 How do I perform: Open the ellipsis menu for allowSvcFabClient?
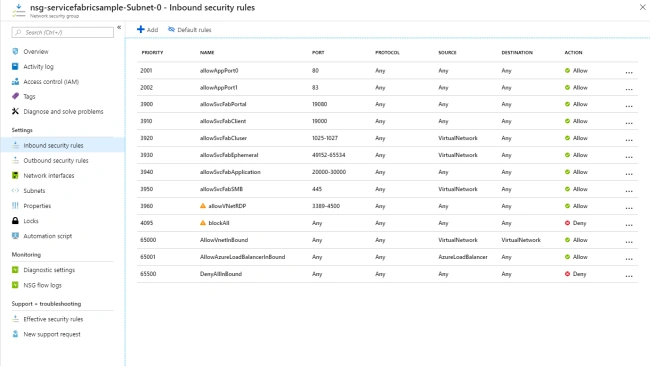[x=629, y=123]
